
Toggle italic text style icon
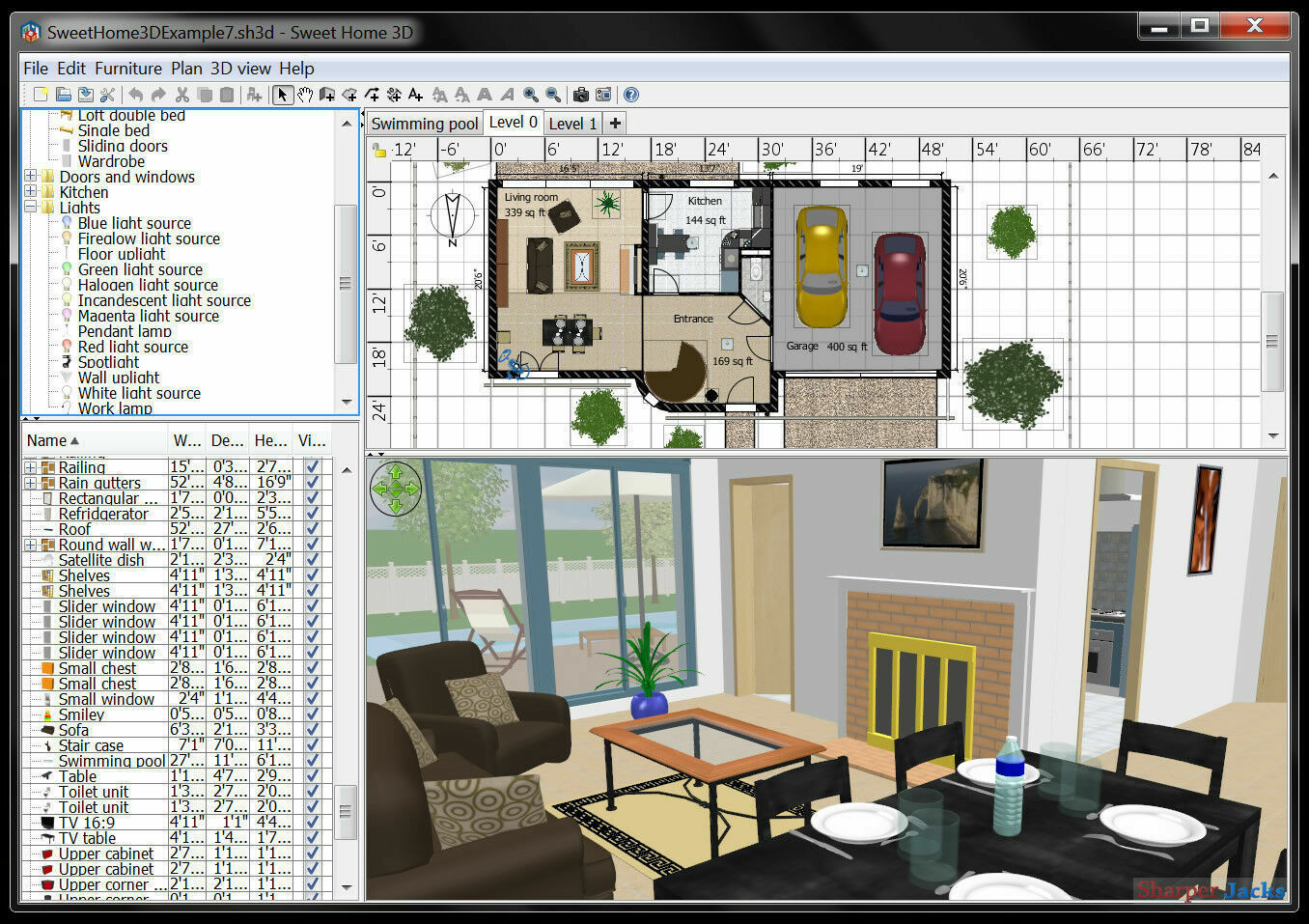507,95
